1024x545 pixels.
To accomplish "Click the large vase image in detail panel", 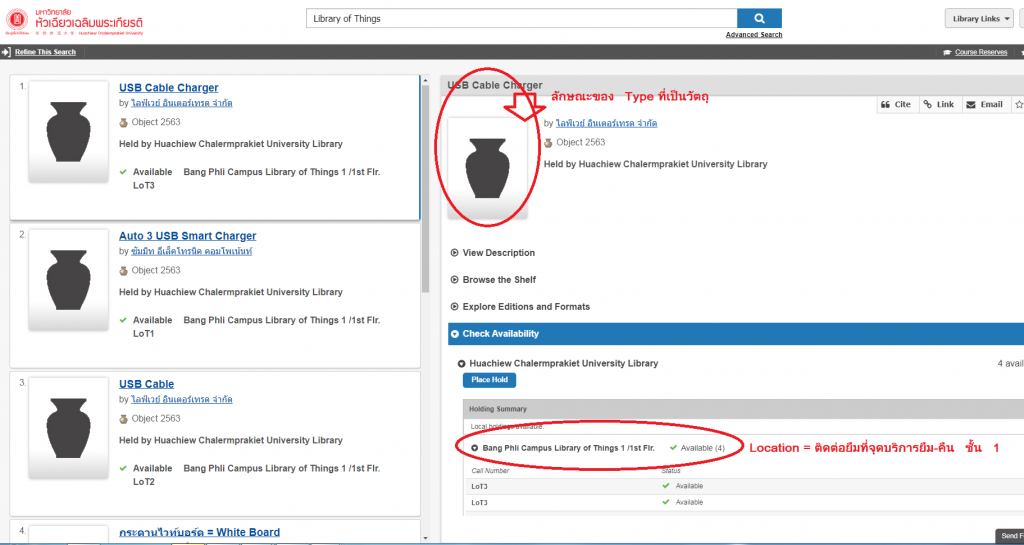I will [x=487, y=168].
